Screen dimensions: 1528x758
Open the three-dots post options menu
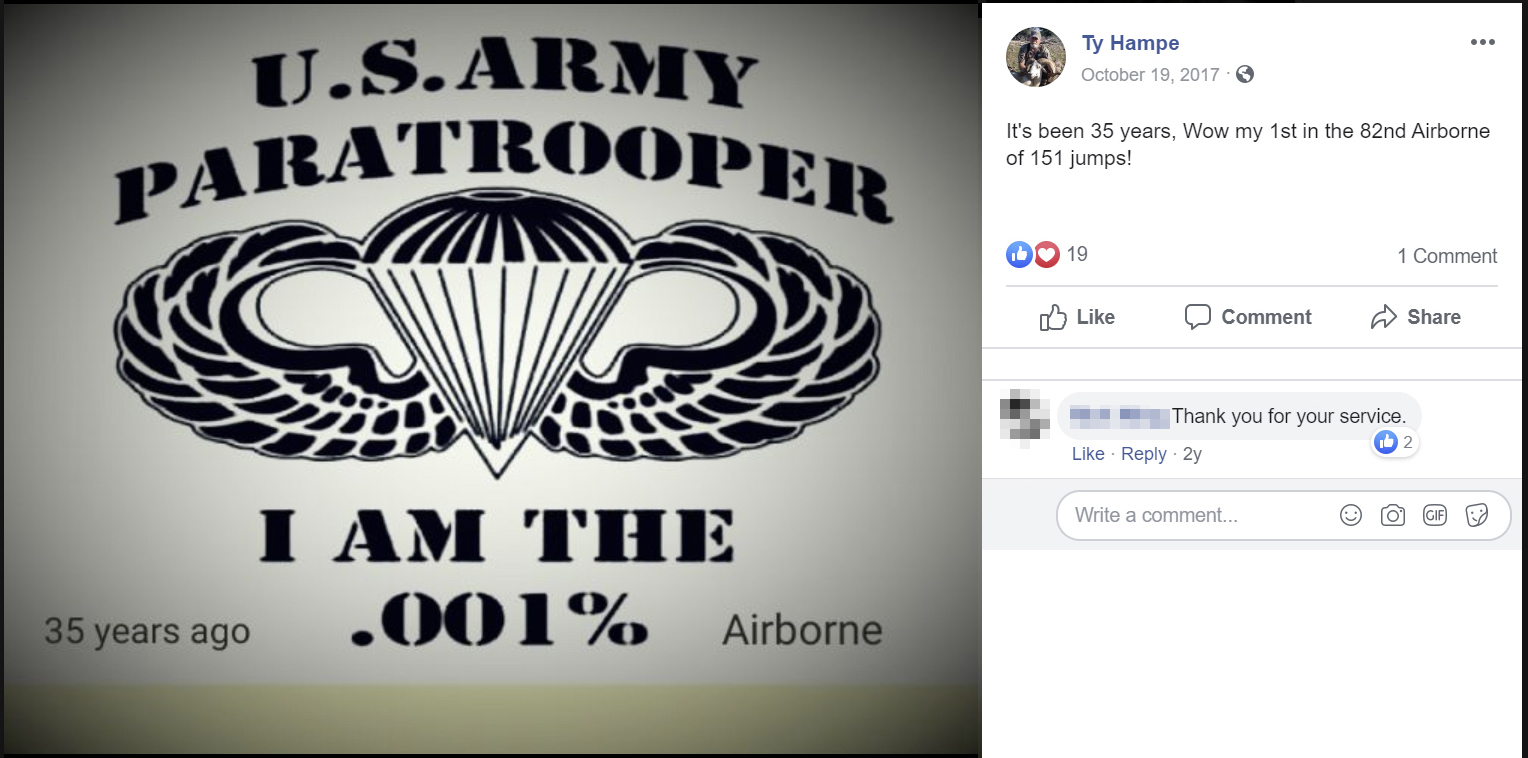pos(1482,43)
